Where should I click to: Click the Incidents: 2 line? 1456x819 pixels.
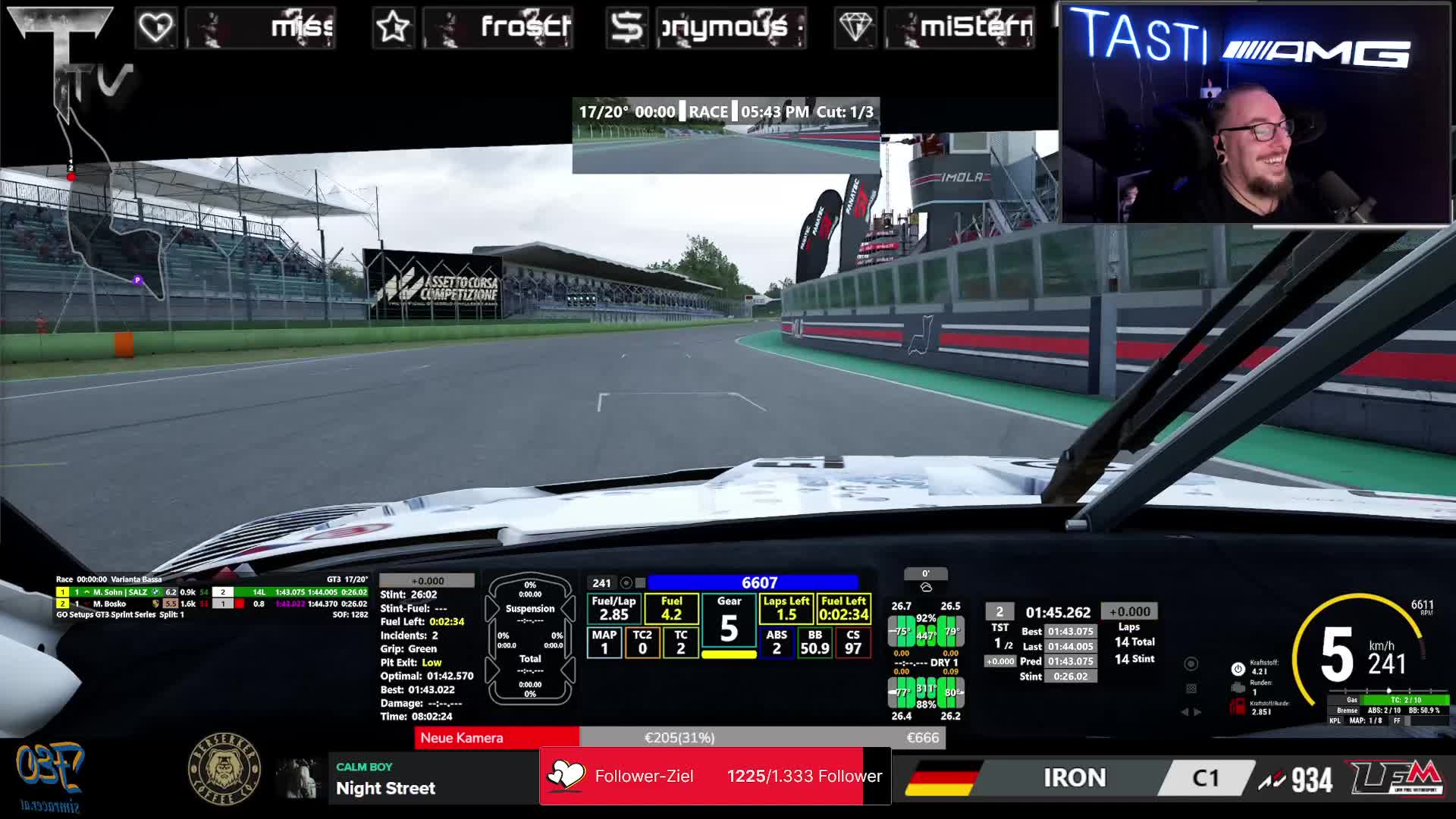[409, 635]
